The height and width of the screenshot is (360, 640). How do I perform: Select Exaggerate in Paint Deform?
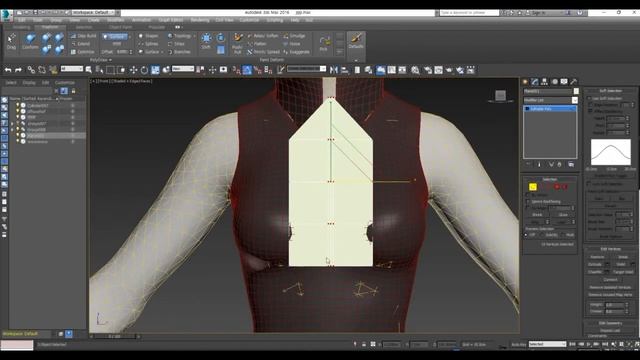[x=296, y=52]
